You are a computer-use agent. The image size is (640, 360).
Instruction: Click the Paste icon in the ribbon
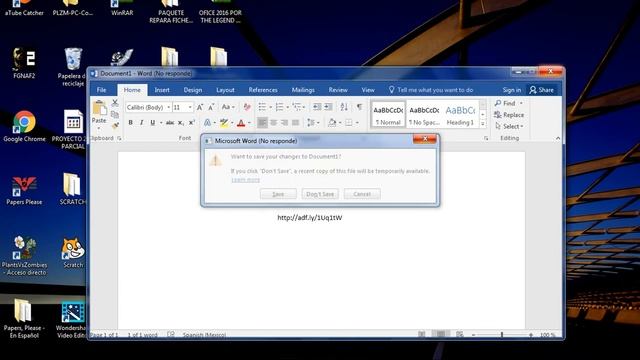(x=99, y=108)
